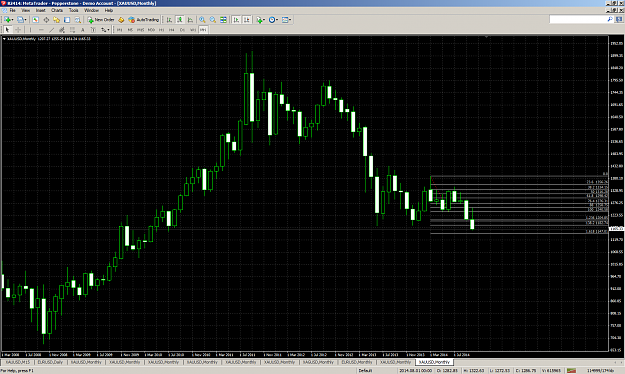Open a New Chart window
The image size is (625, 374).
7,20
